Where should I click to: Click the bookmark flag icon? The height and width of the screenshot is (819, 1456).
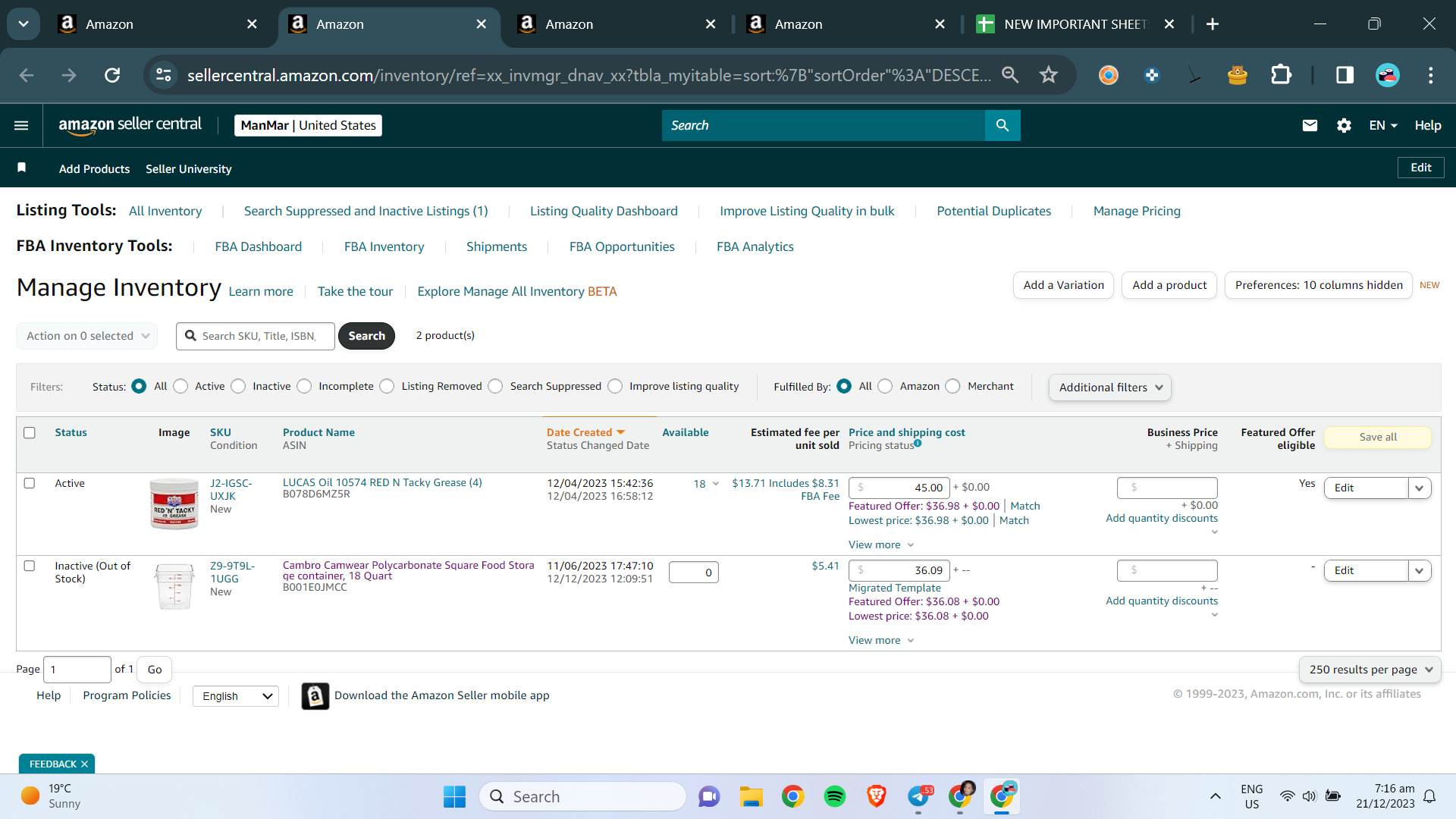point(22,168)
